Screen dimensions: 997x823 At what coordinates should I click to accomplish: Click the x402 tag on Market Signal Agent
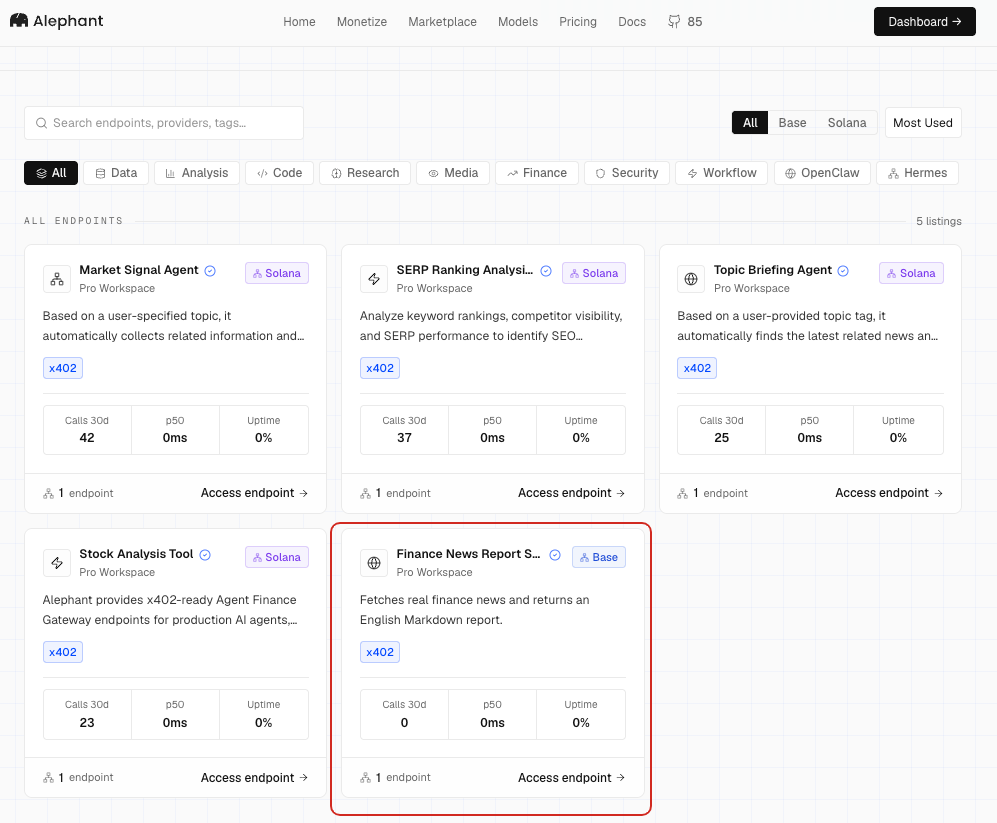click(x=63, y=368)
